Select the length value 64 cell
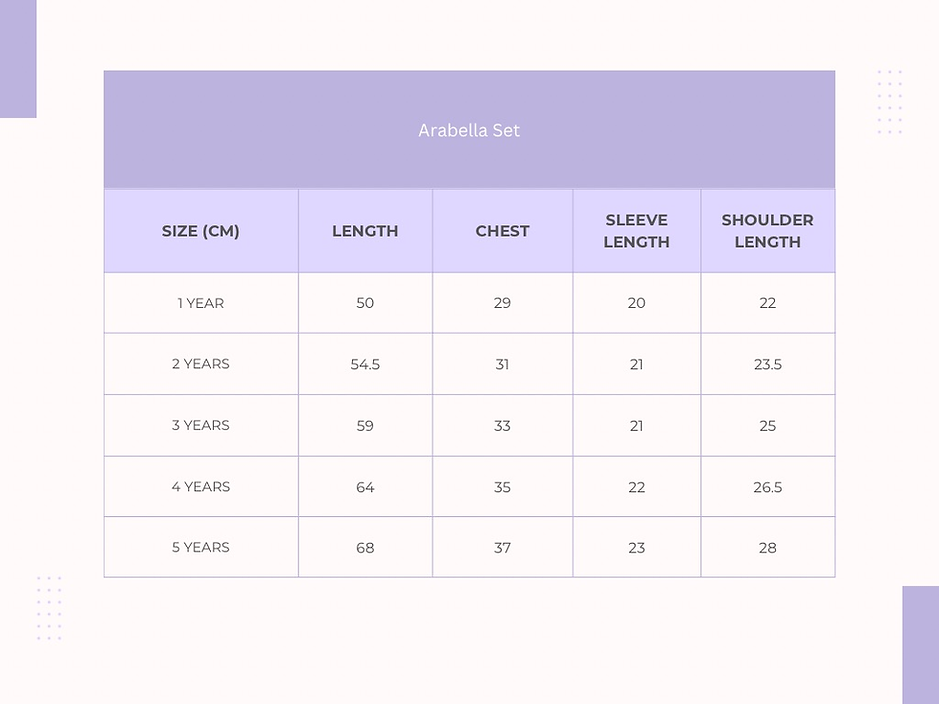This screenshot has width=939, height=704. [365, 487]
